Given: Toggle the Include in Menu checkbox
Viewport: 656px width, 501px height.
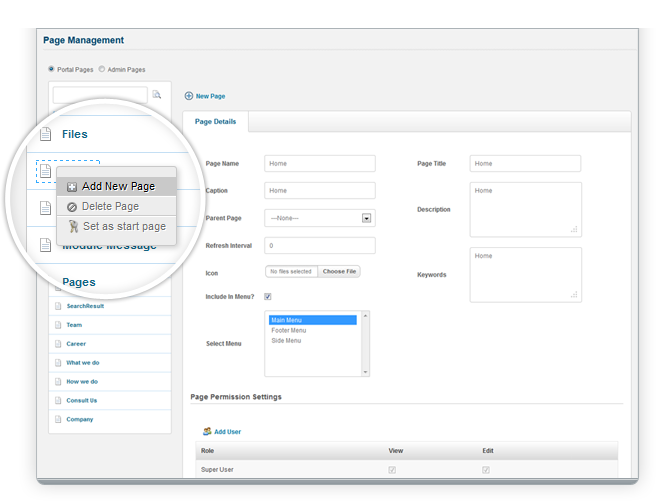Looking at the screenshot, I should (268, 297).
